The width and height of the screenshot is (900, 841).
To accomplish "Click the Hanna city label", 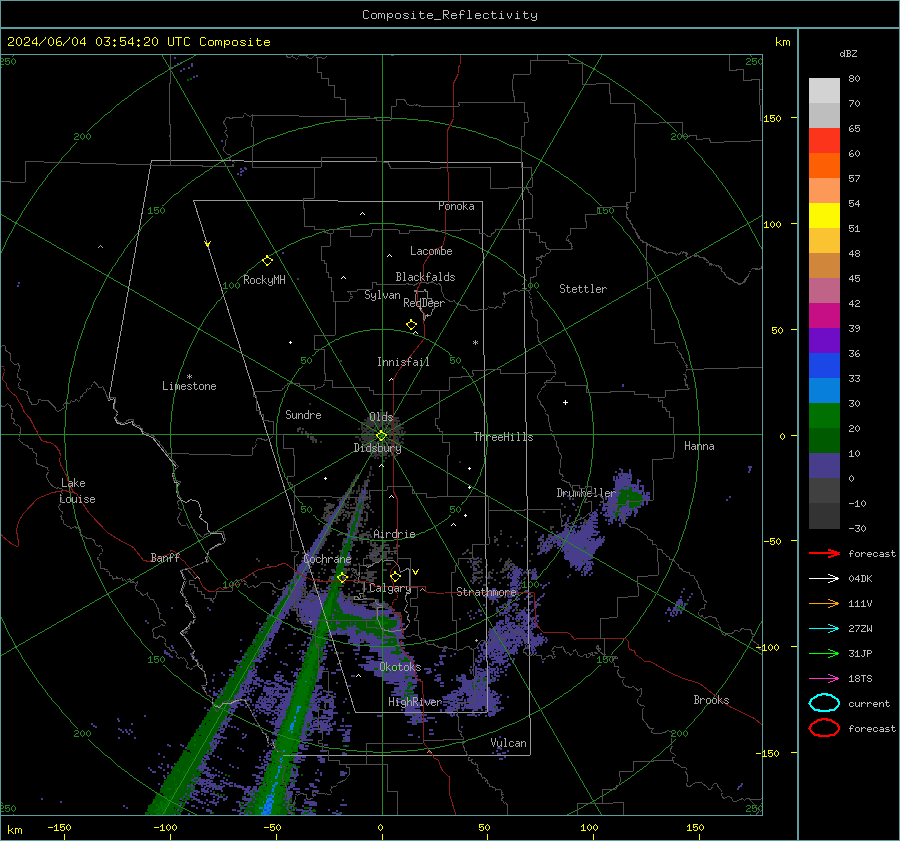I will tap(699, 446).
